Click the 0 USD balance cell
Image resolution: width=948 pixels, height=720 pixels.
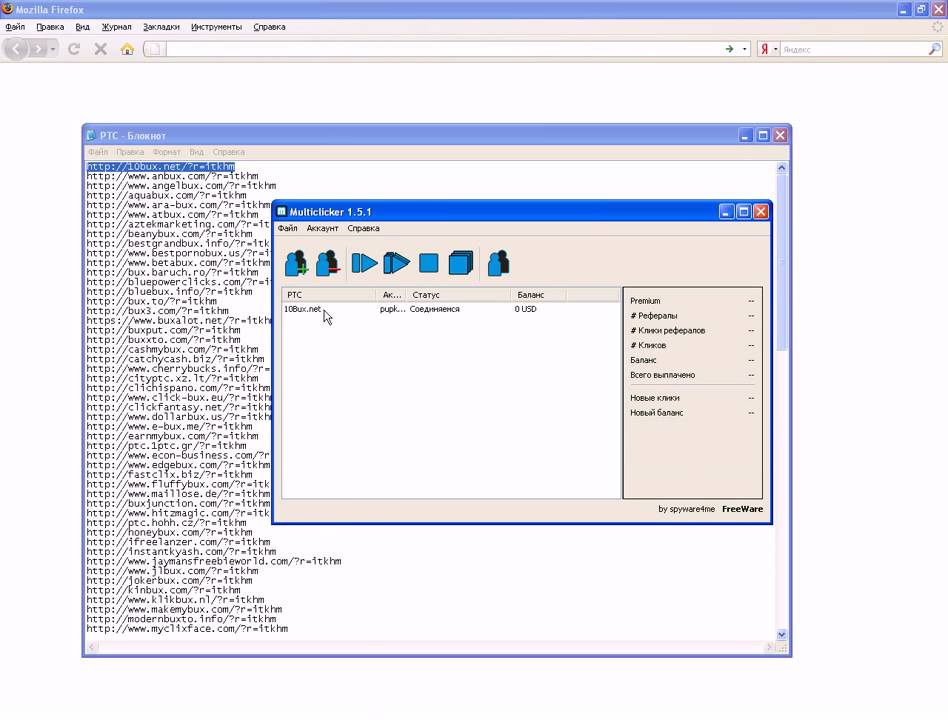[x=525, y=309]
